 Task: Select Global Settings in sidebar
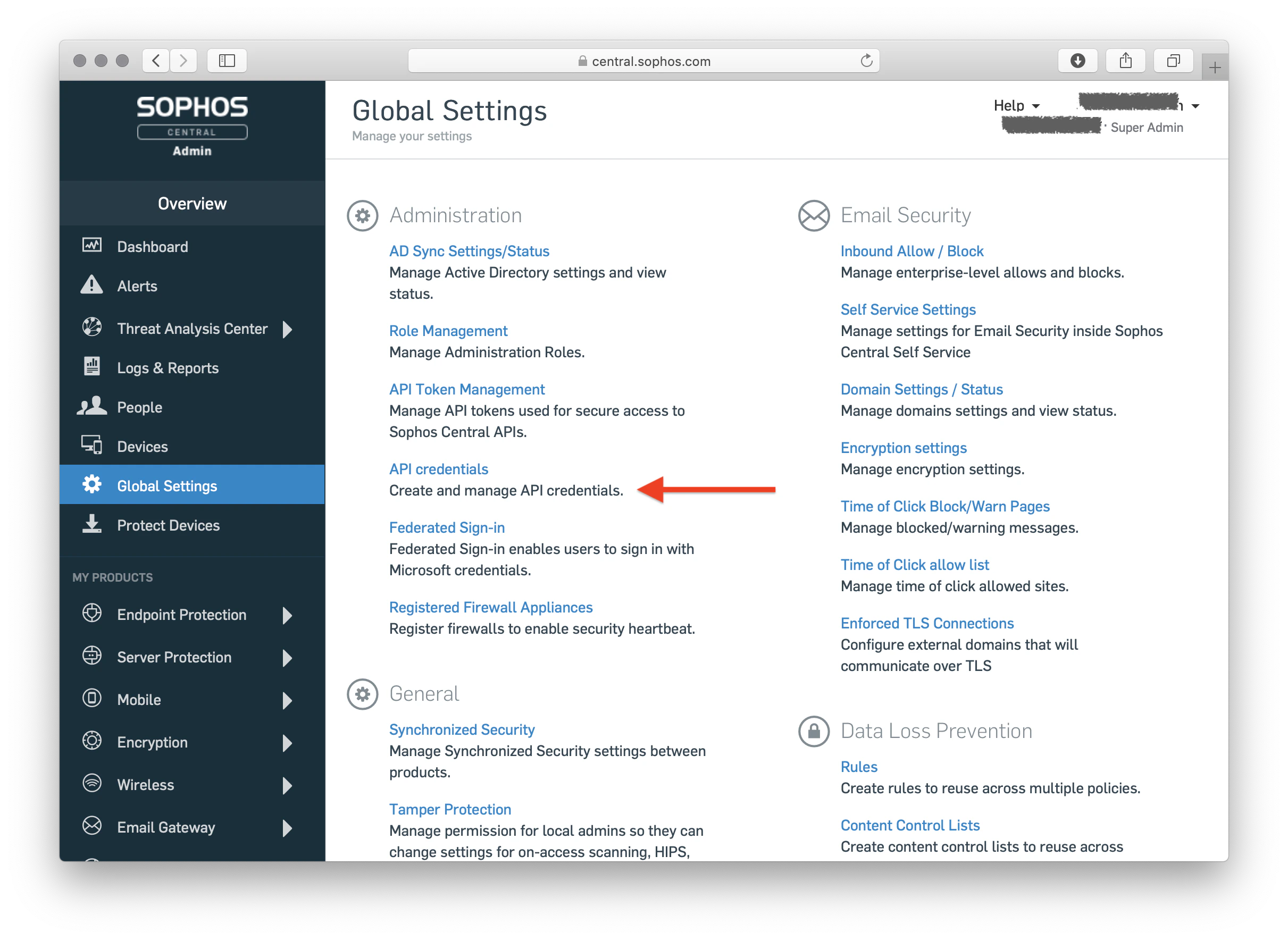coord(167,486)
